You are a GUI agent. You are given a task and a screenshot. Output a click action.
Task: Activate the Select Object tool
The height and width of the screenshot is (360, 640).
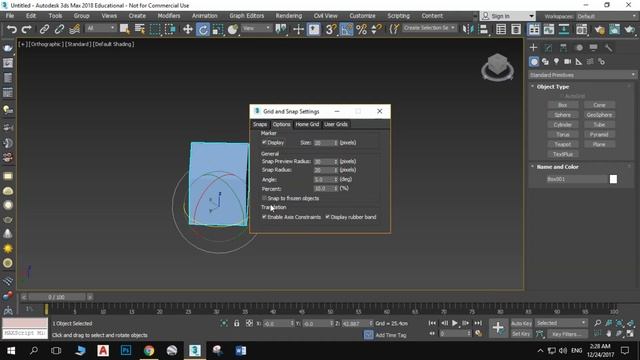124,29
